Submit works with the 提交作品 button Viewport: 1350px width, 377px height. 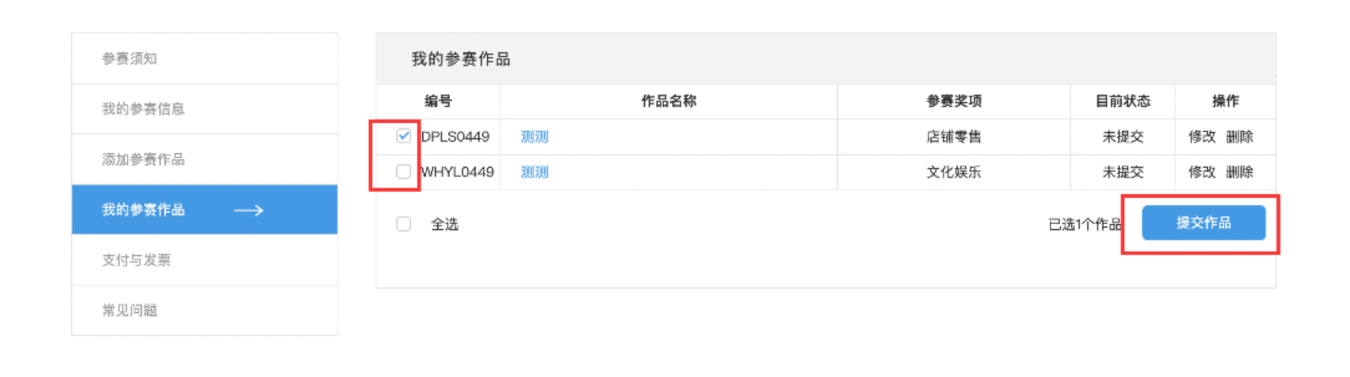(1204, 223)
